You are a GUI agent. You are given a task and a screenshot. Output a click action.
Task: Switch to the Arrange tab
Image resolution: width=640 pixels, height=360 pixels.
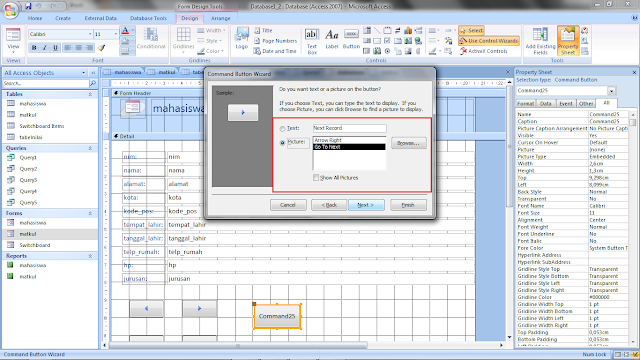221,18
